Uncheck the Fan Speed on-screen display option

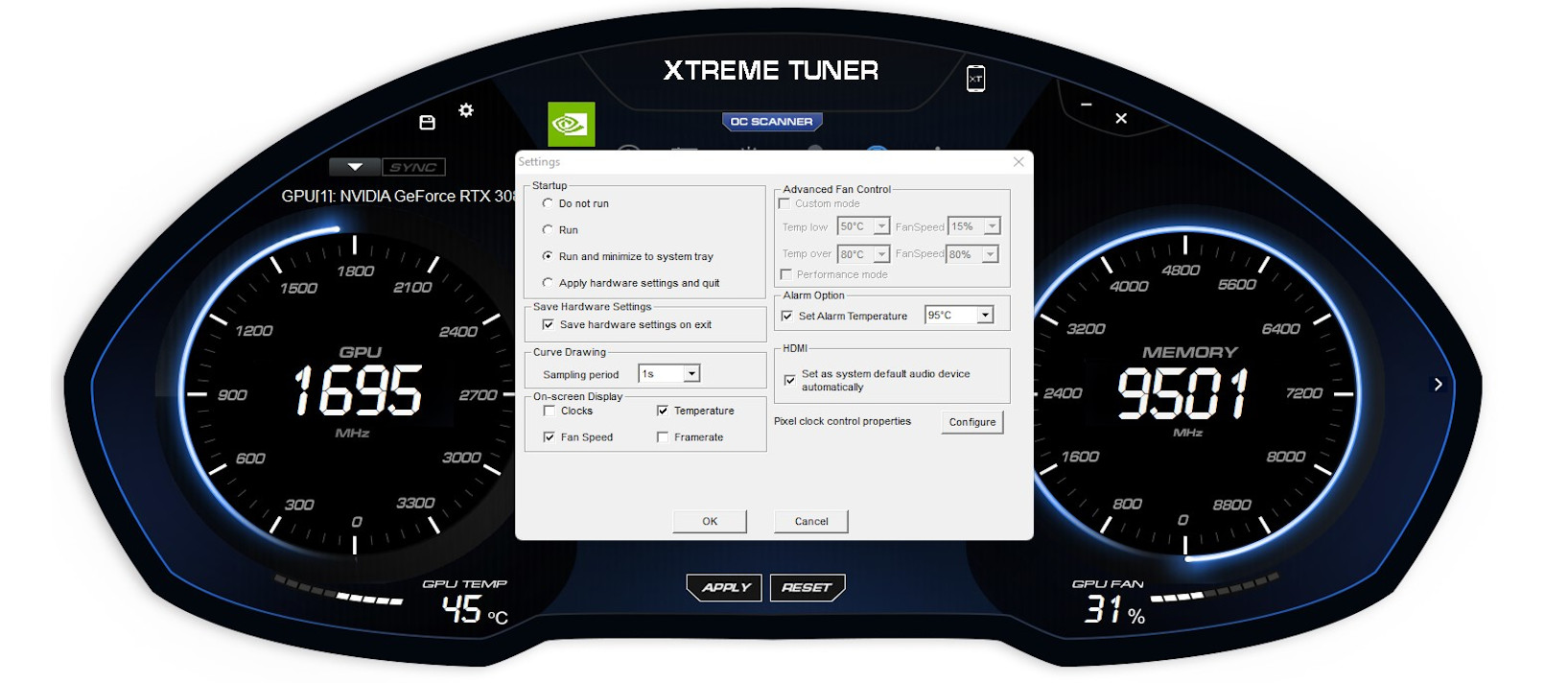(550, 436)
